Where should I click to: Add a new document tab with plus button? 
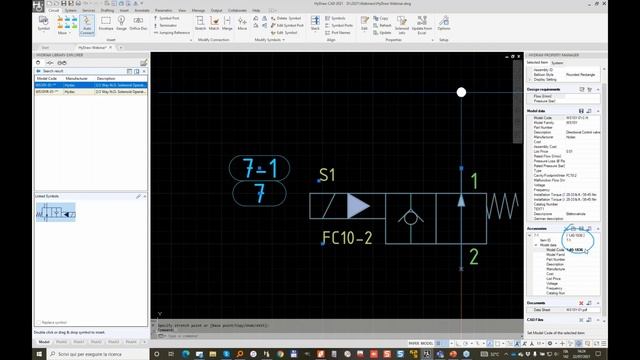coord(120,47)
